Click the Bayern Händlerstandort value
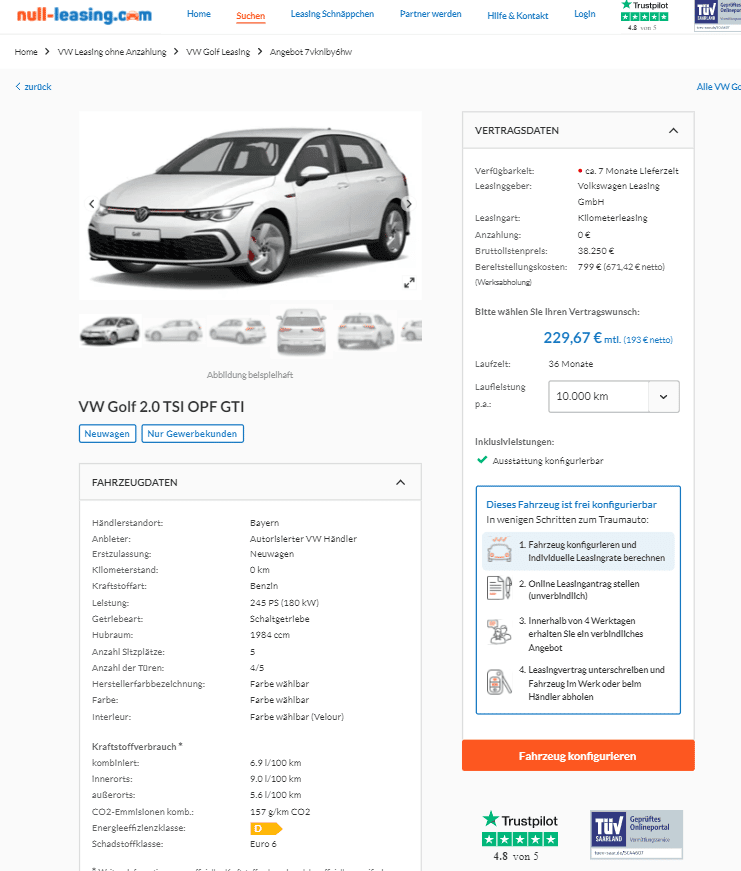This screenshot has width=741, height=871. 264,523
